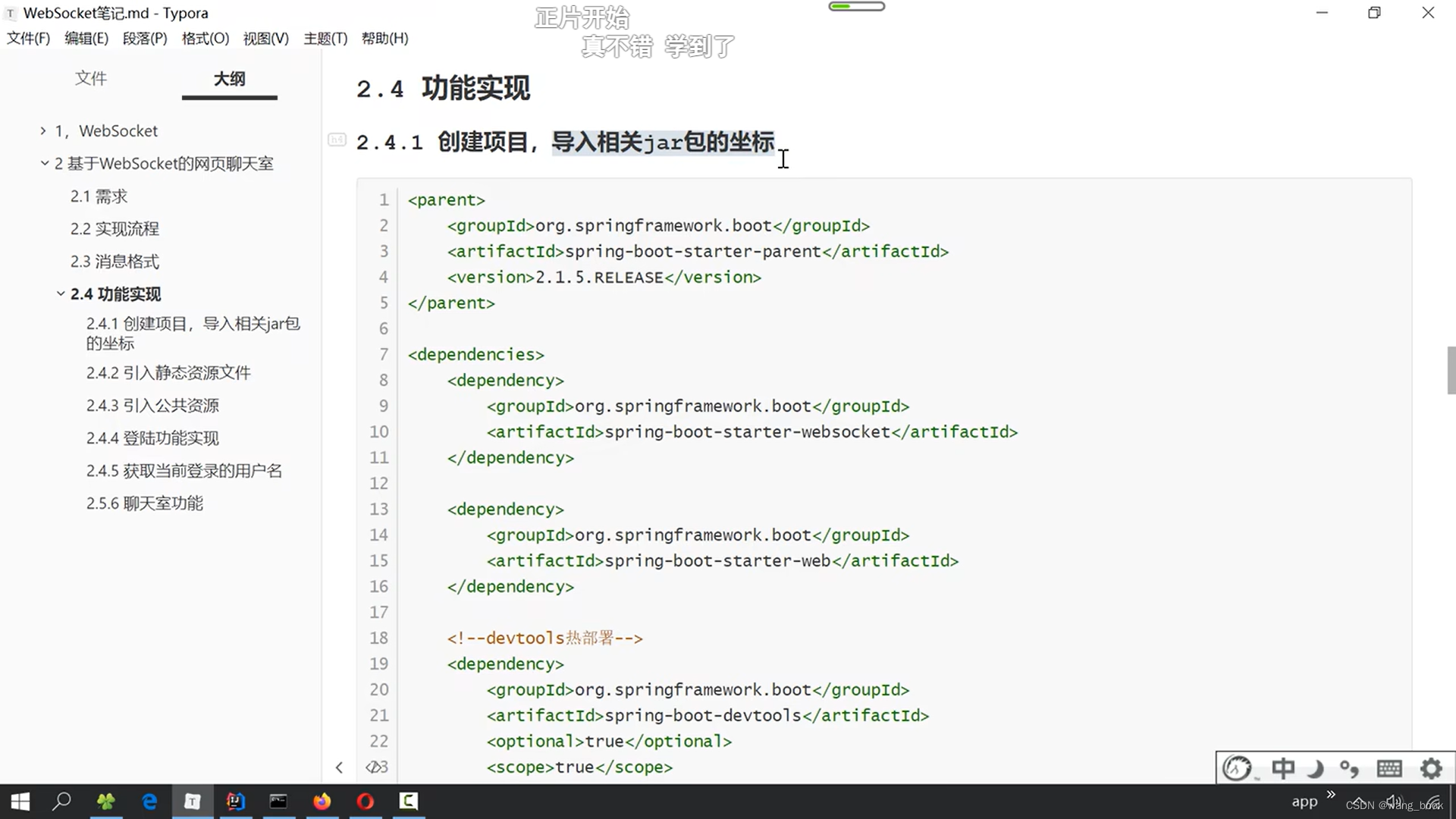The width and height of the screenshot is (1456, 819).
Task: Toggle punctuation mode in input toolbar
Action: [x=1351, y=767]
